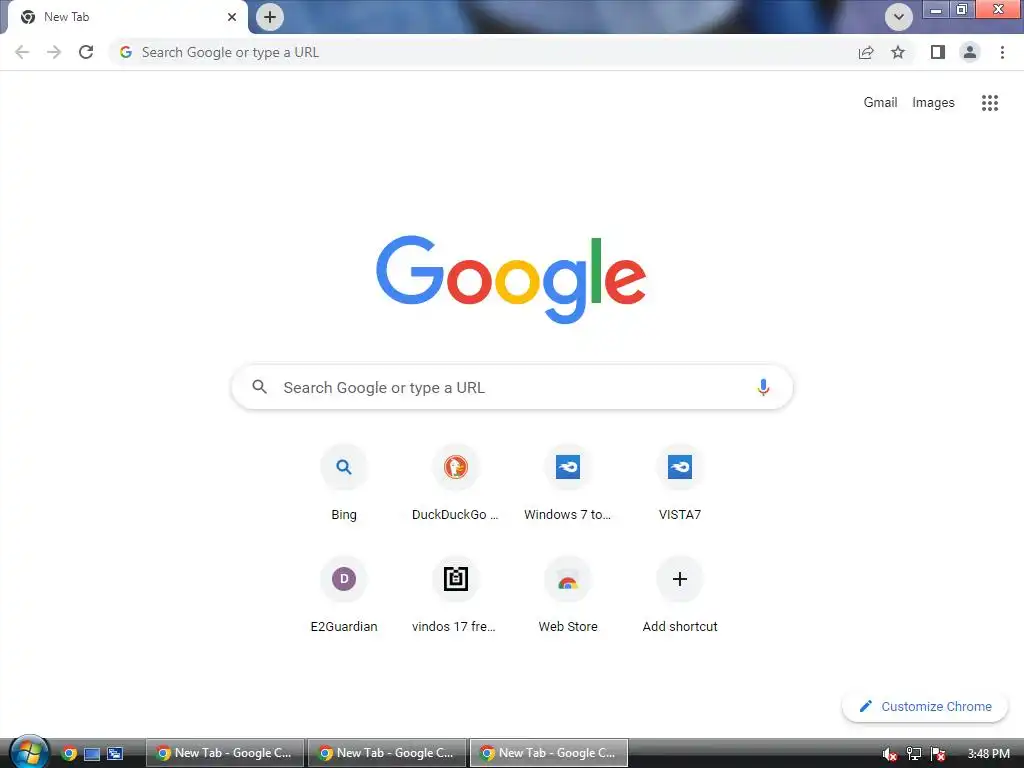Screen dimensions: 1024x768
Task: Launch Chrome from quick launch bar
Action: coord(69,754)
